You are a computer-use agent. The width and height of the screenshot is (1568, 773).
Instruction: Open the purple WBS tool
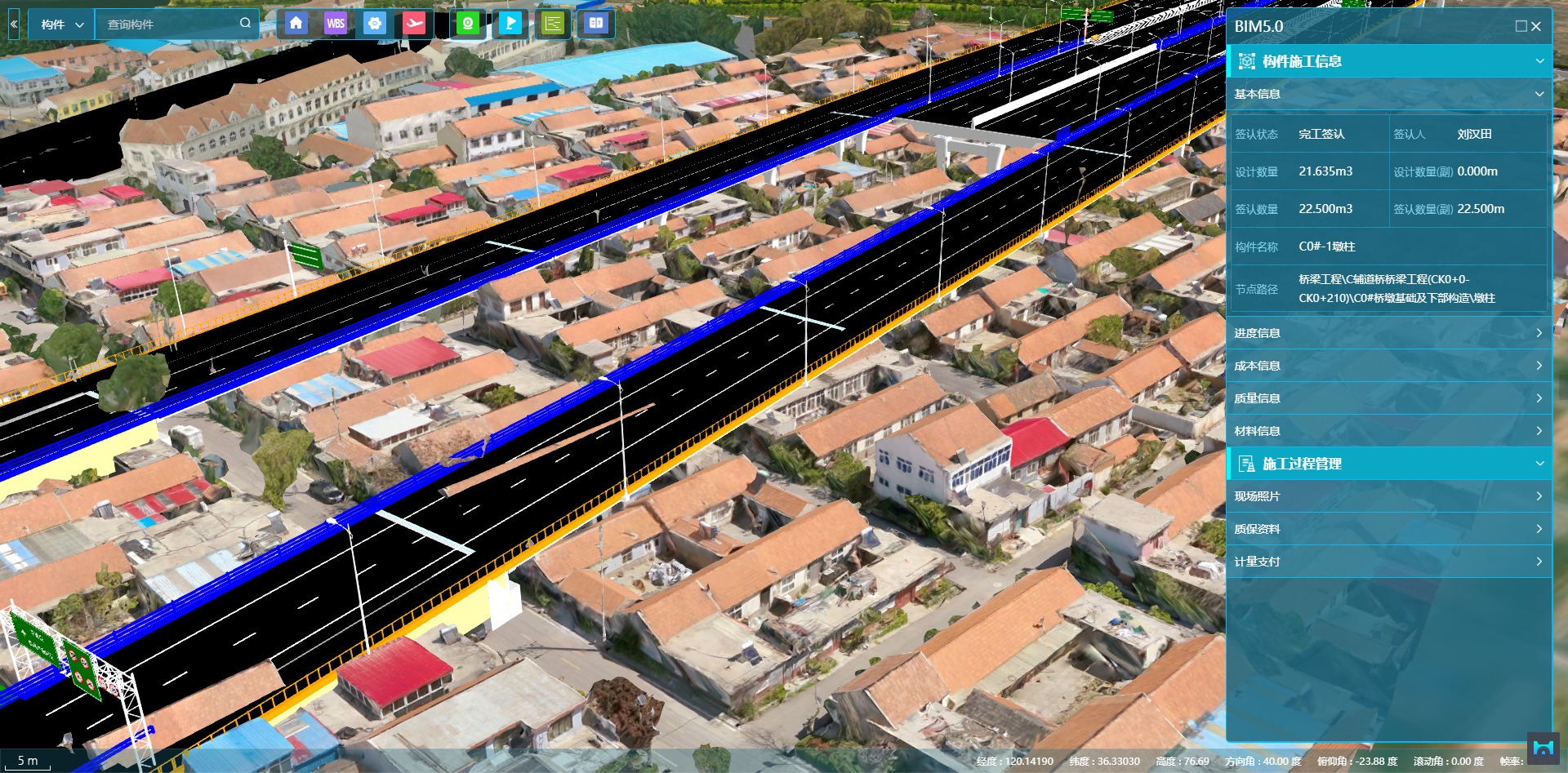pos(336,24)
